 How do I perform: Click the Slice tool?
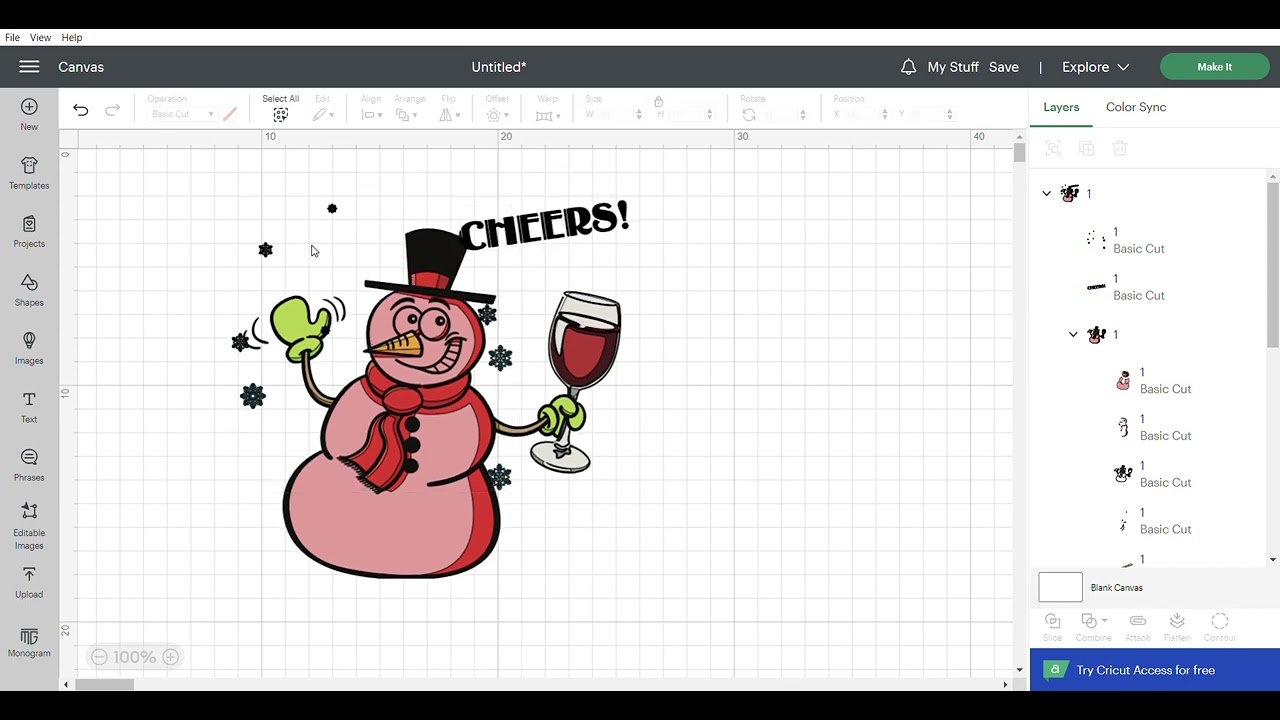point(1052,627)
